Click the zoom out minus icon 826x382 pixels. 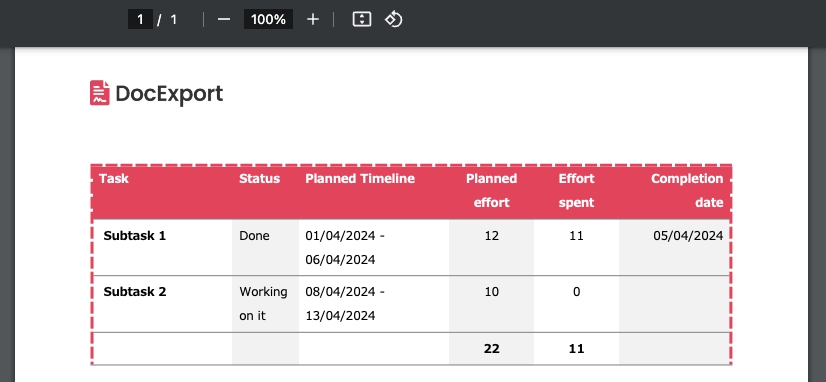tap(224, 19)
